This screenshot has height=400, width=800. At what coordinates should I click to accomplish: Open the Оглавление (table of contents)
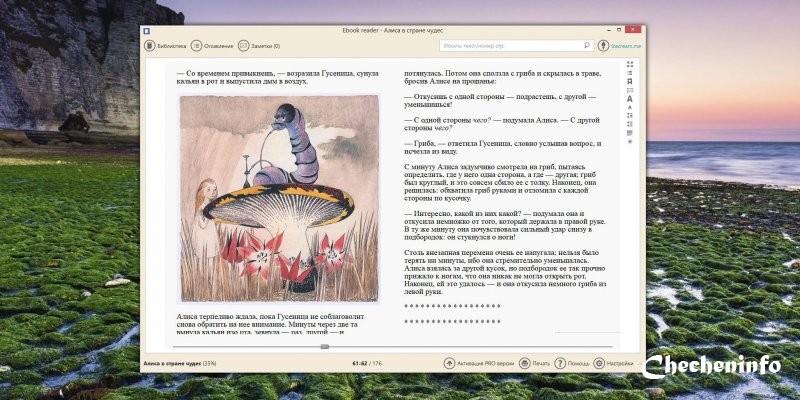click(x=212, y=46)
